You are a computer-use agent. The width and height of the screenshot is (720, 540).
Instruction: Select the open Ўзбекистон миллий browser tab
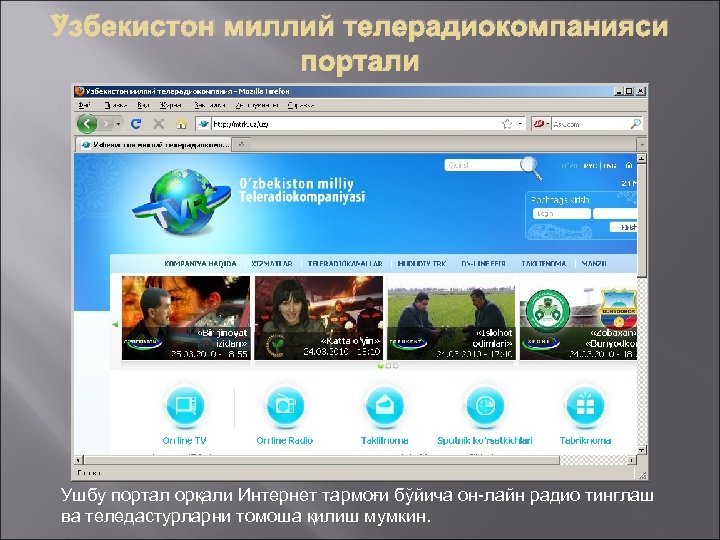tap(154, 145)
